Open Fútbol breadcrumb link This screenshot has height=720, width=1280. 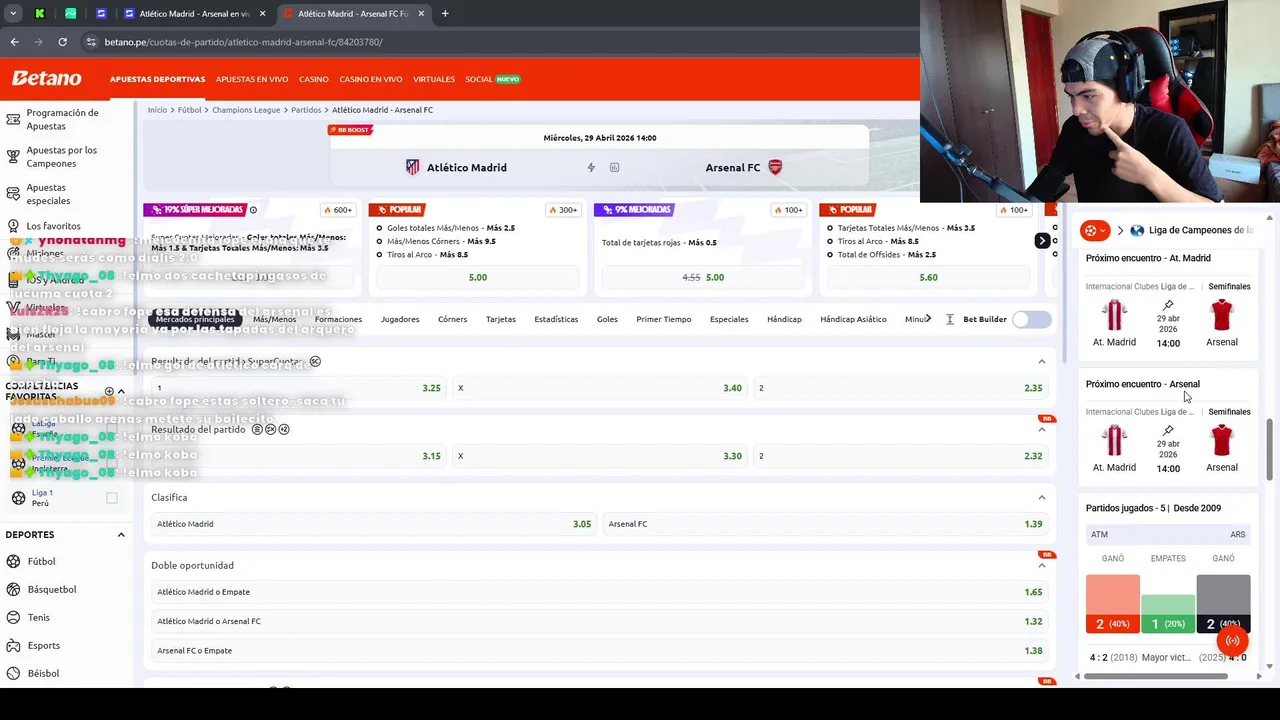(189, 110)
